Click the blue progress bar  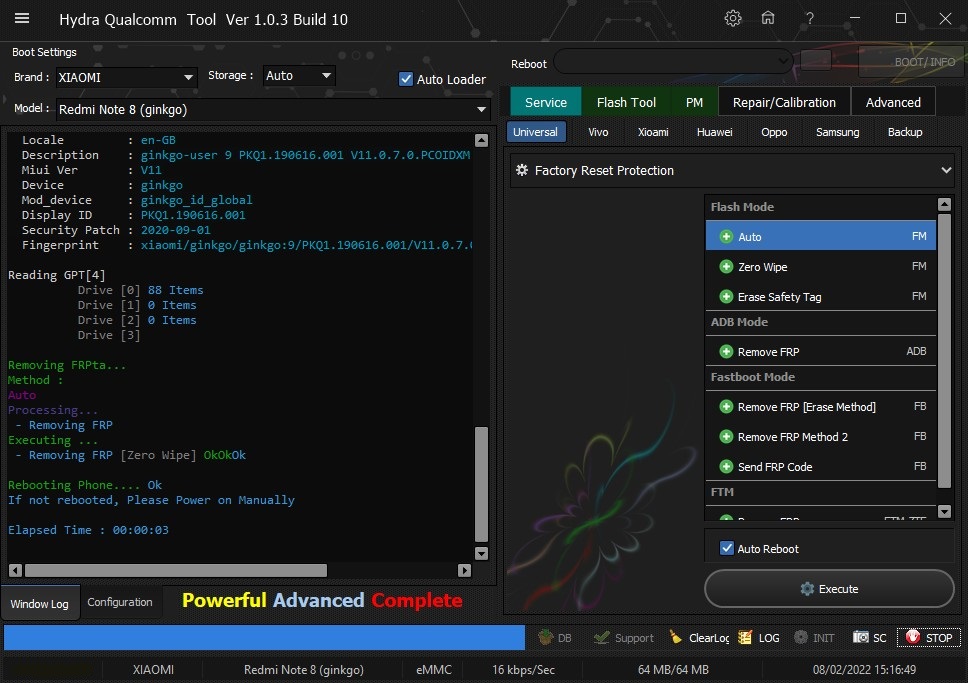coord(264,637)
